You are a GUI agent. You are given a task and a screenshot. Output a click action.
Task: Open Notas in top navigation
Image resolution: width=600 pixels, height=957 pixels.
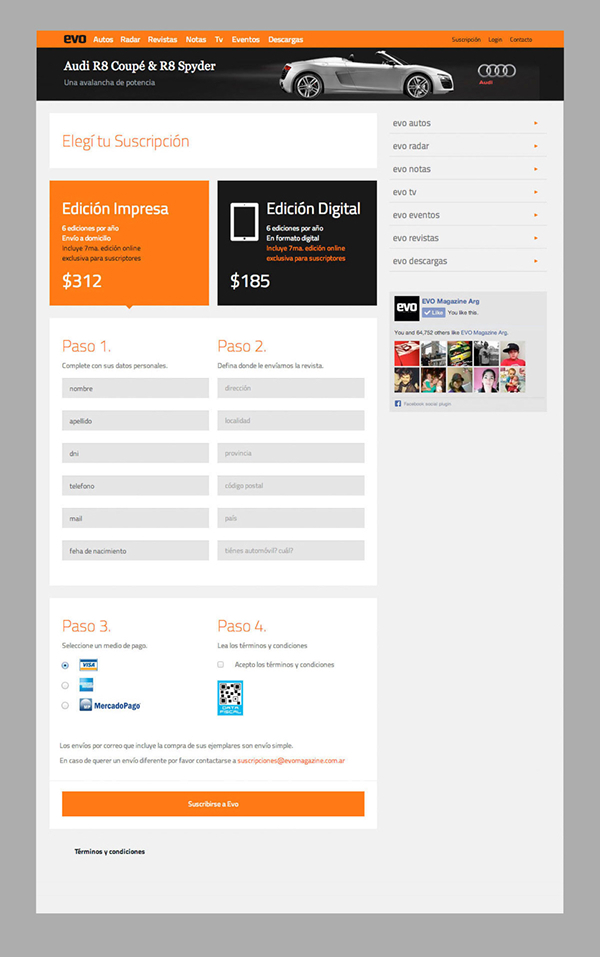tap(196, 40)
